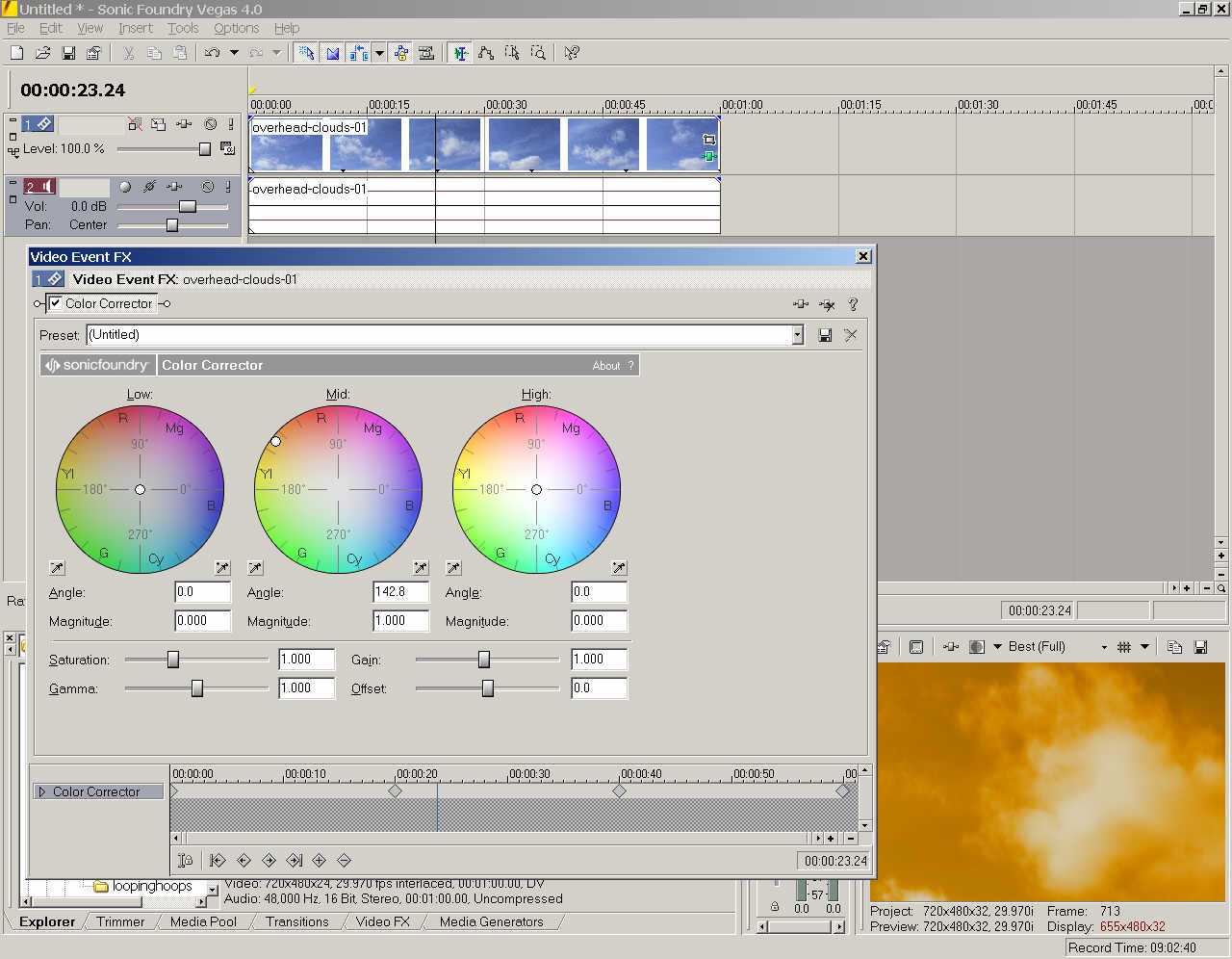Select the Normal Edit tool
The width and height of the screenshot is (1232, 959).
tap(461, 53)
